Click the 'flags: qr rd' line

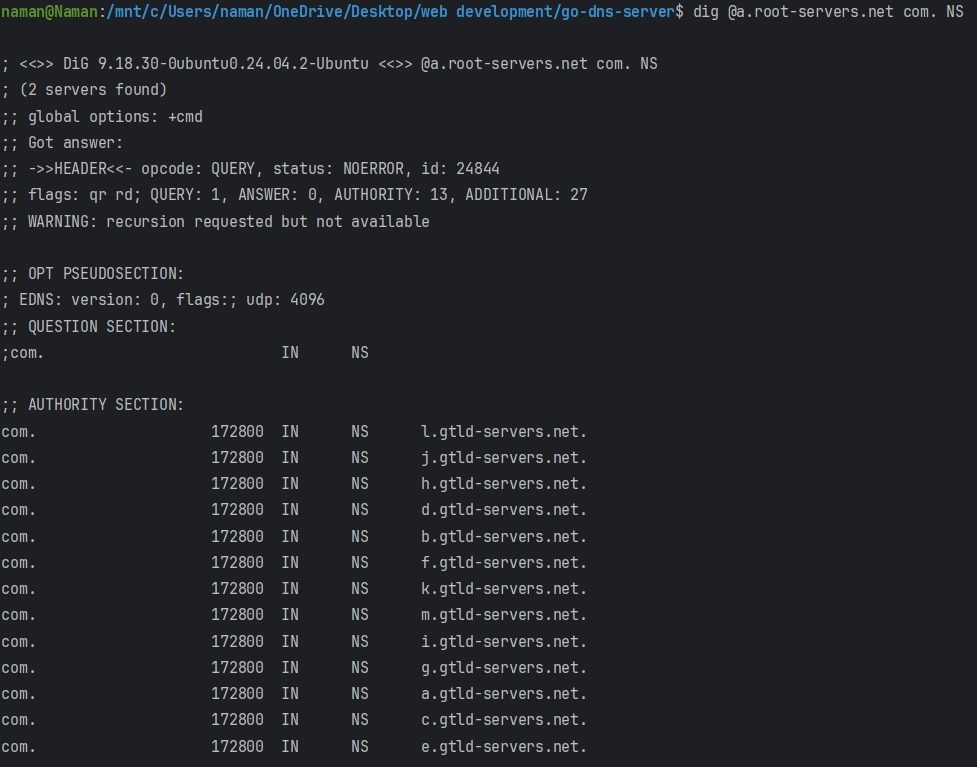294,195
